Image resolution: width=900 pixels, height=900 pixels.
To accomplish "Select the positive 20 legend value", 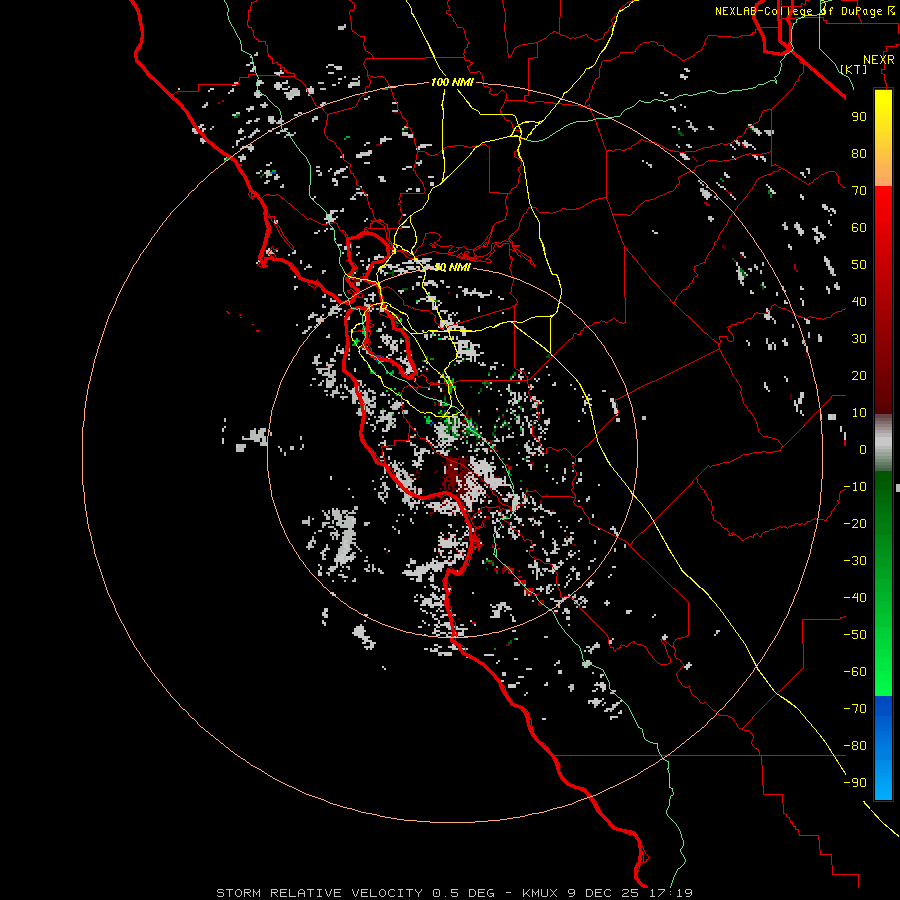I will pyautogui.click(x=859, y=375).
